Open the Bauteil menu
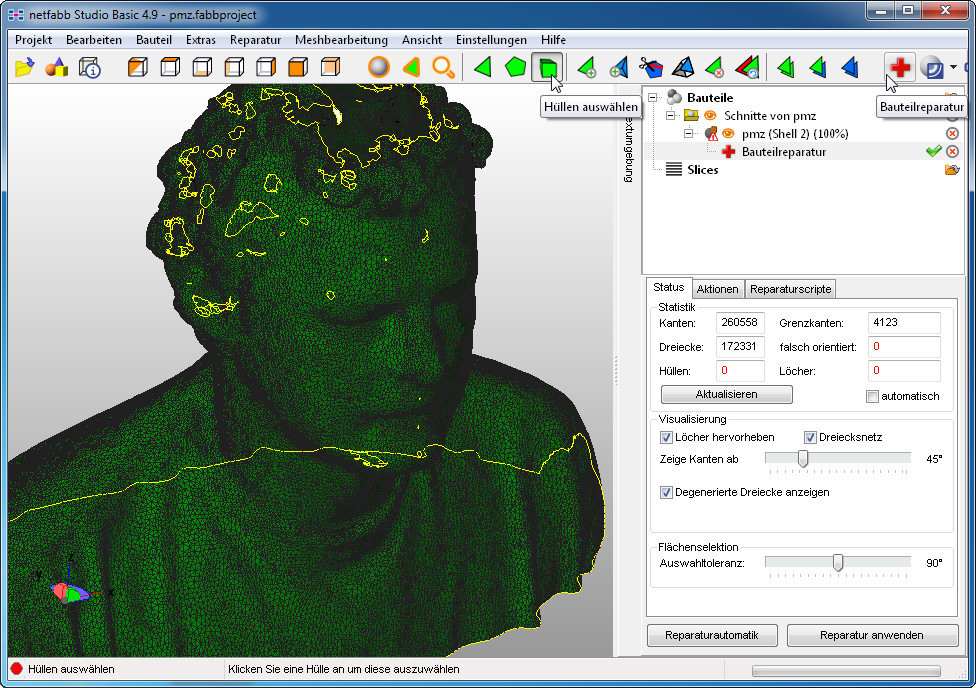 pyautogui.click(x=154, y=40)
